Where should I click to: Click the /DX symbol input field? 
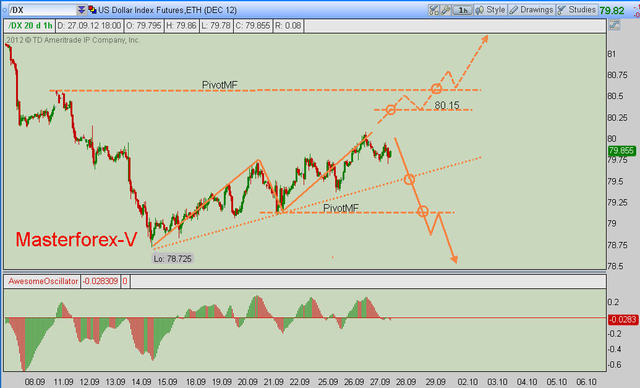(42, 10)
